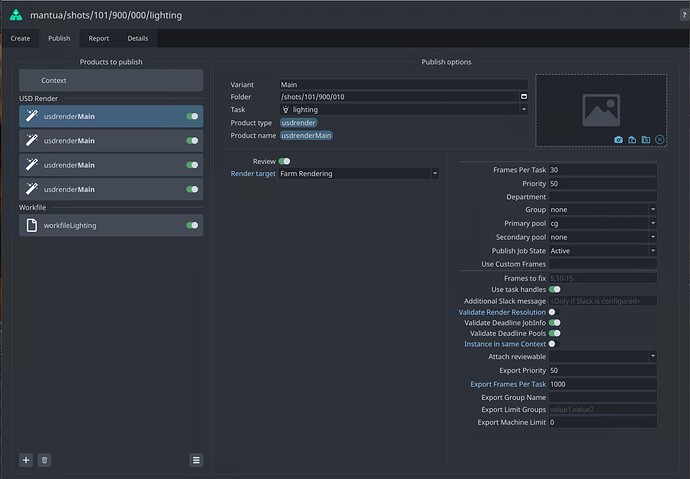
Task: Select the Context item in product list
Action: tap(111, 80)
